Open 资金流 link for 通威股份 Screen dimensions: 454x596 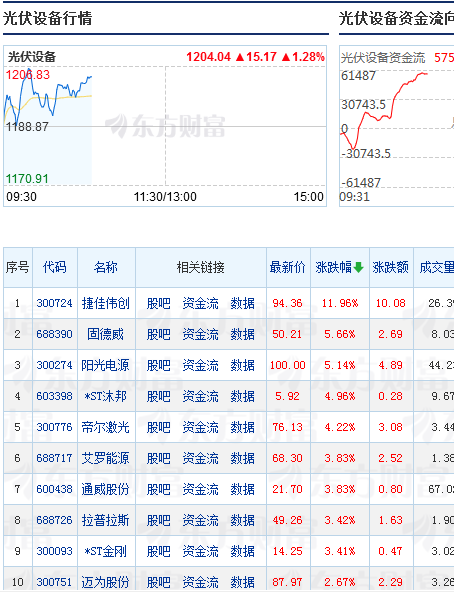(200, 489)
